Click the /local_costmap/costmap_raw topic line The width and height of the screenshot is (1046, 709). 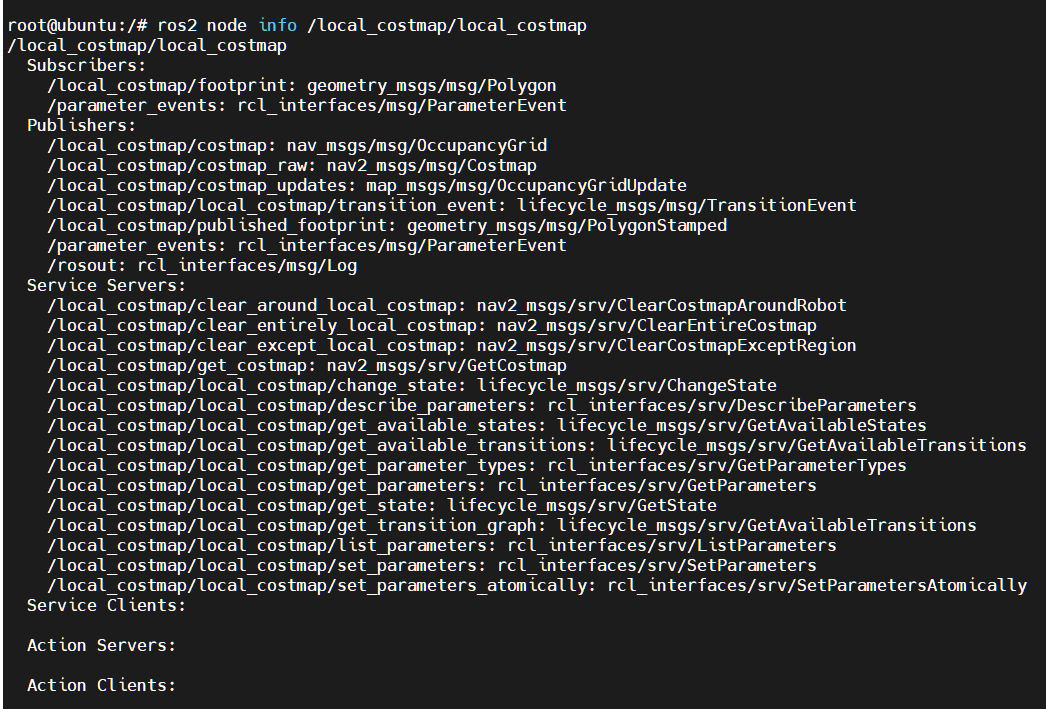292,165
